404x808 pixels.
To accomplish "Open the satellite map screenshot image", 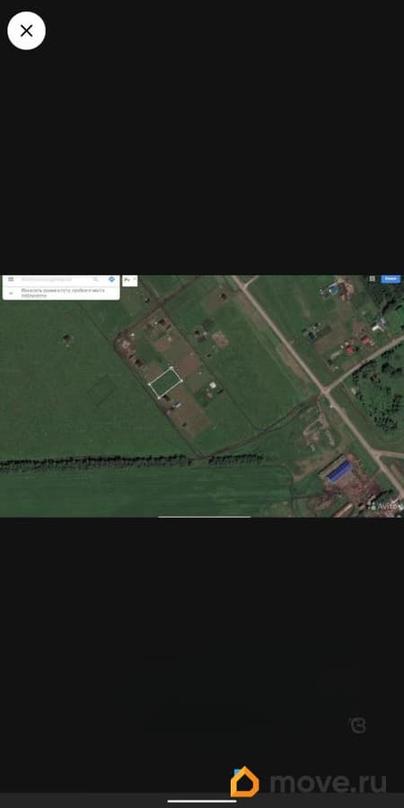I will [202, 396].
